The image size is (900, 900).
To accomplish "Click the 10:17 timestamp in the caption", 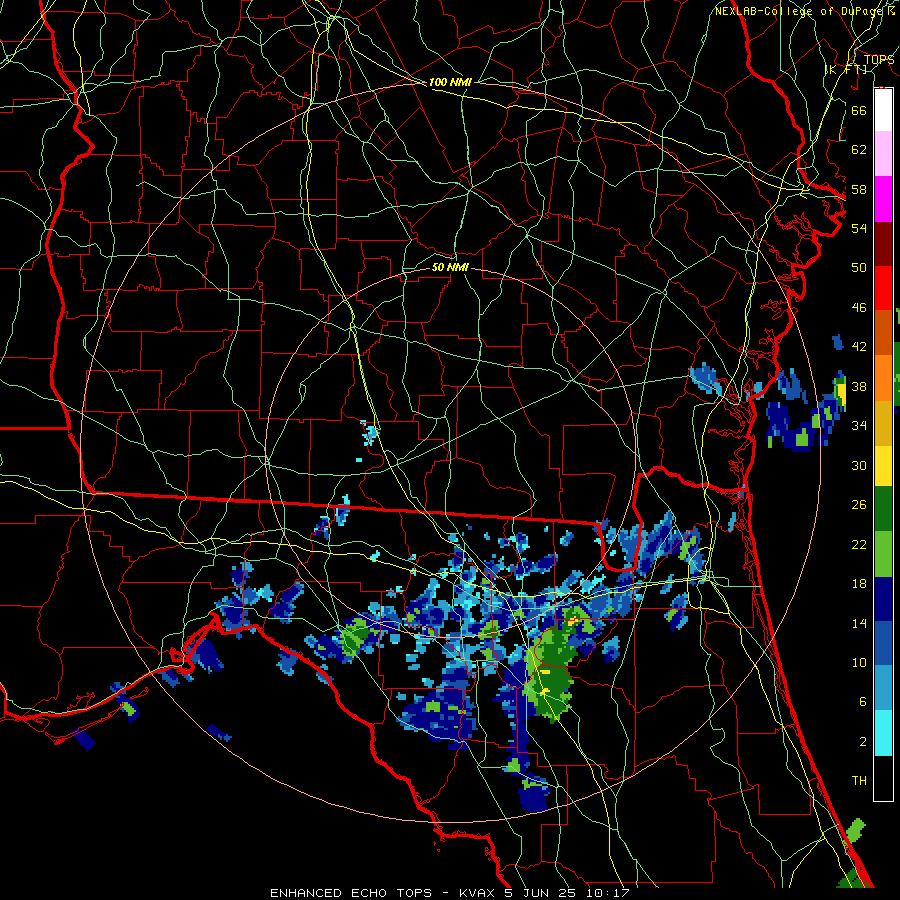I will click(608, 893).
